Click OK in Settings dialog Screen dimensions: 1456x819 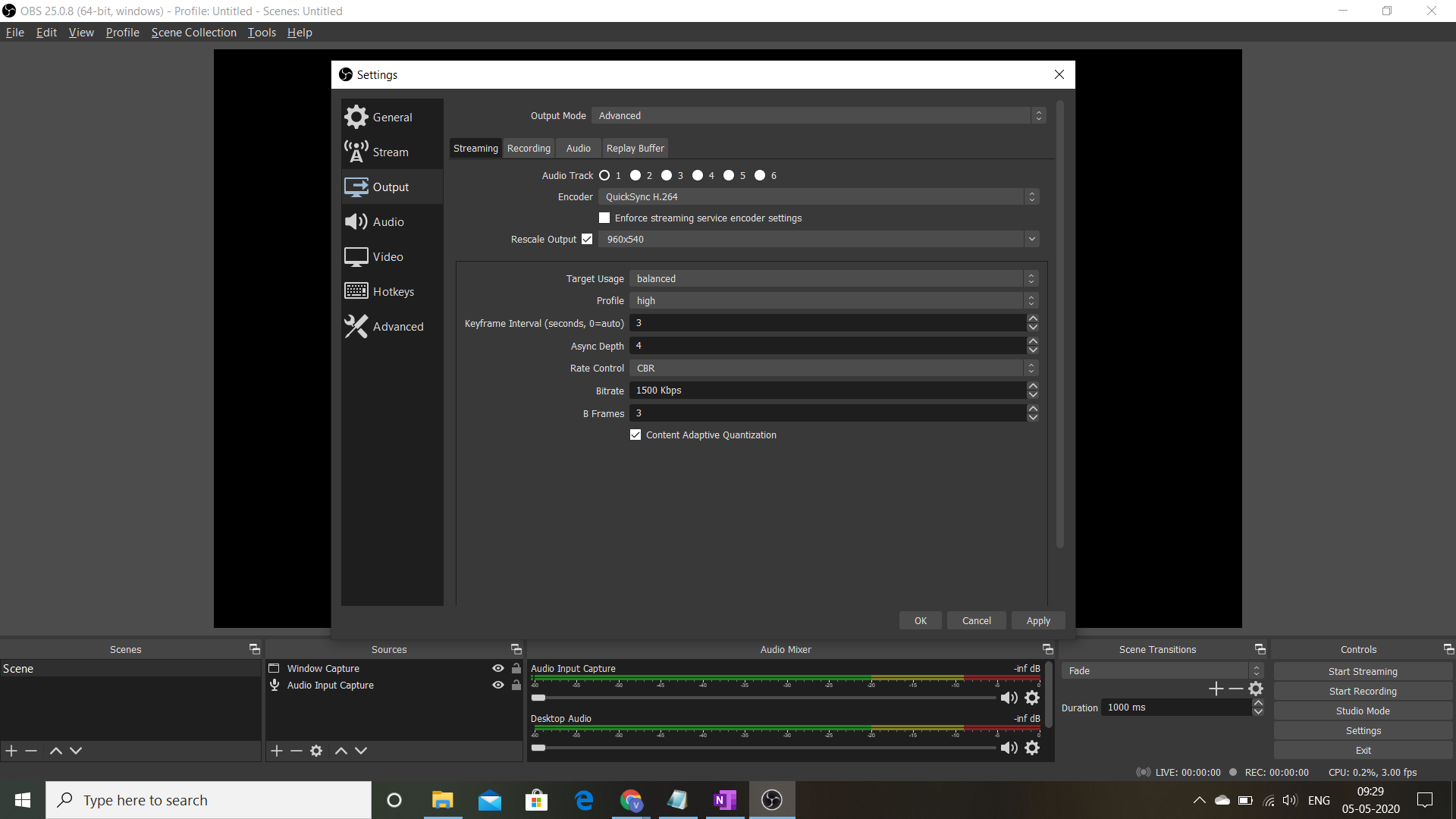[921, 620]
